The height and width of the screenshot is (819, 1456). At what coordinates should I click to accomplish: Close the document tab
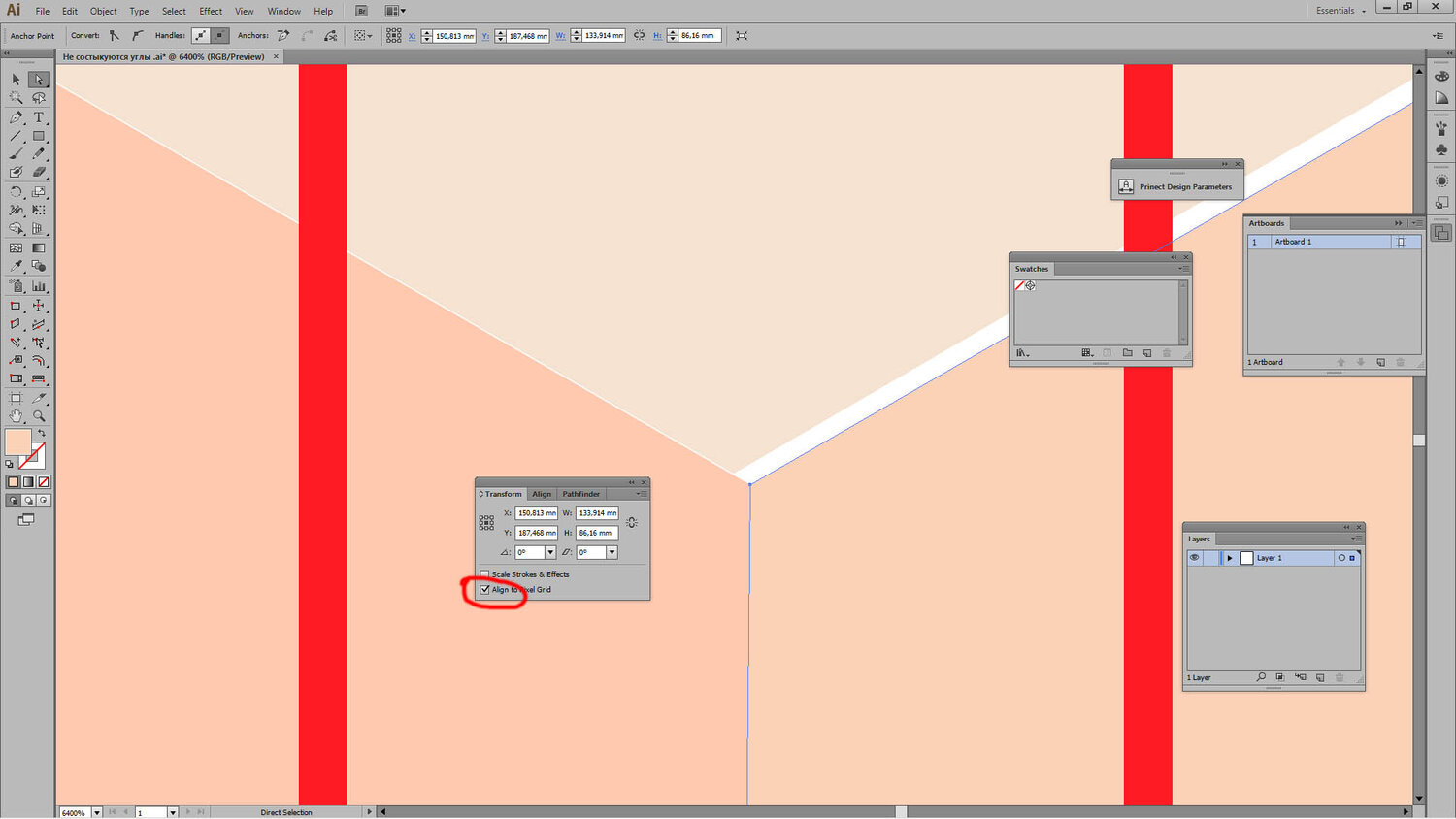(x=276, y=56)
